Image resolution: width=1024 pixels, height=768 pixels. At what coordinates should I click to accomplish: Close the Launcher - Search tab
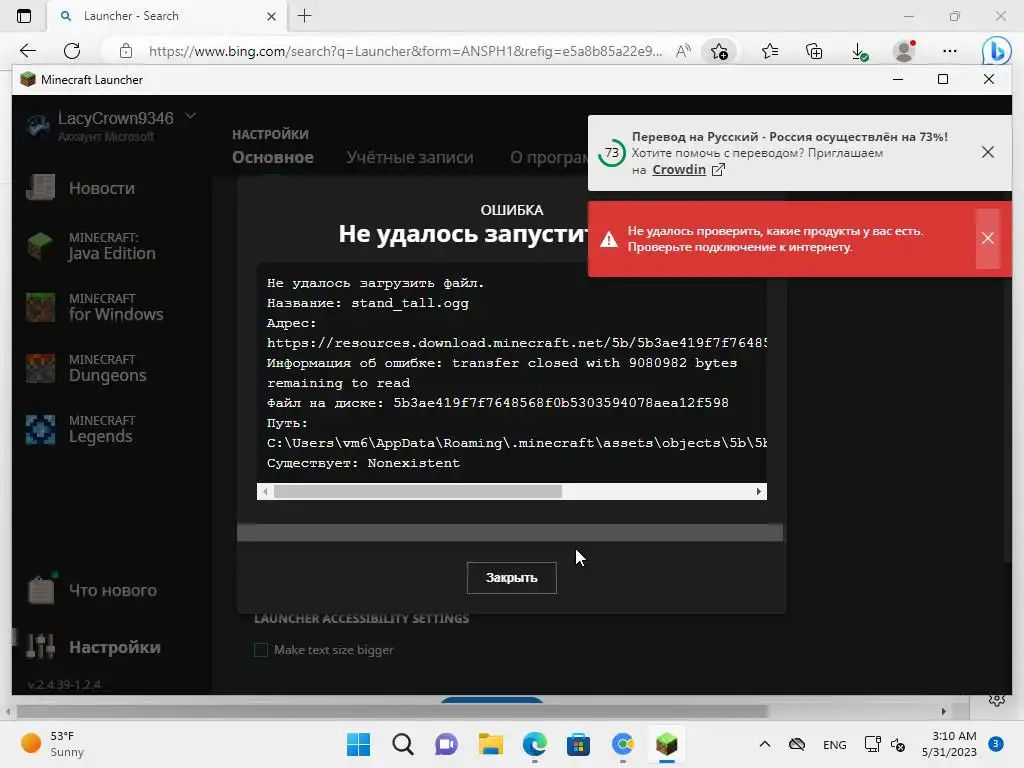(x=272, y=16)
